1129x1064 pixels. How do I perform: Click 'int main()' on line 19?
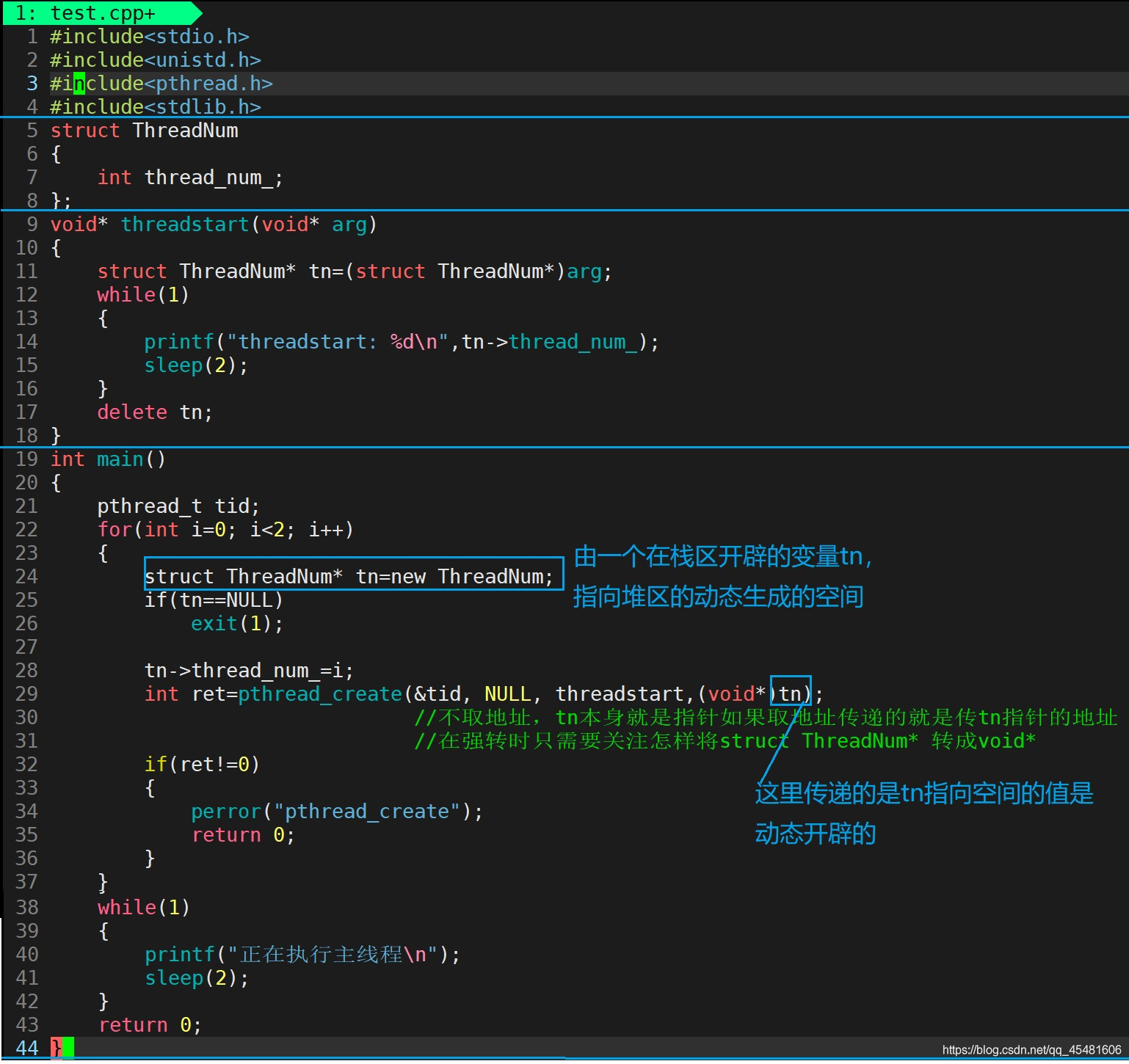click(108, 459)
